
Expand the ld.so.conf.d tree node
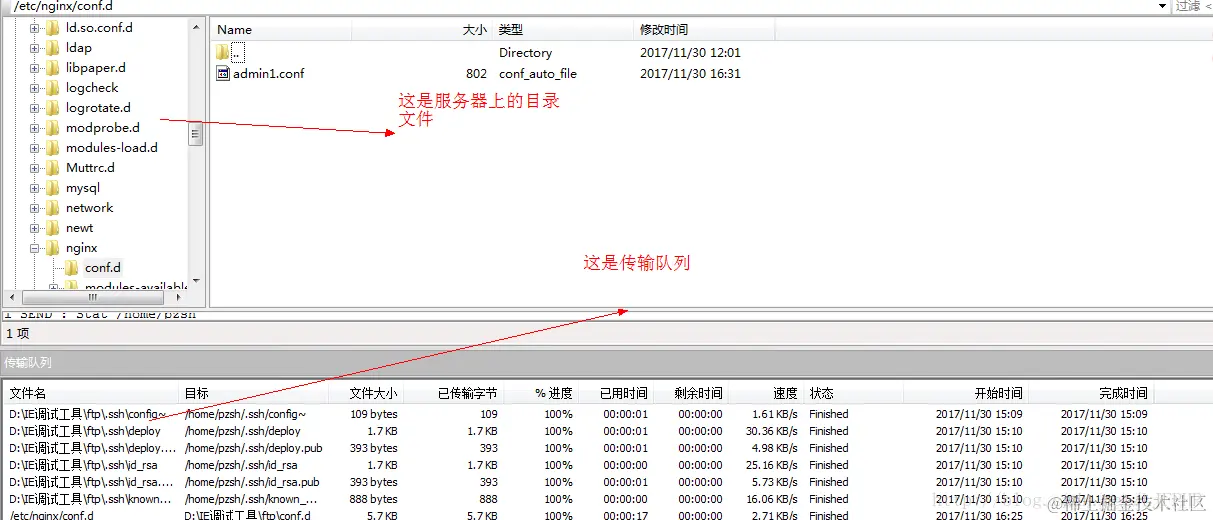point(34,28)
